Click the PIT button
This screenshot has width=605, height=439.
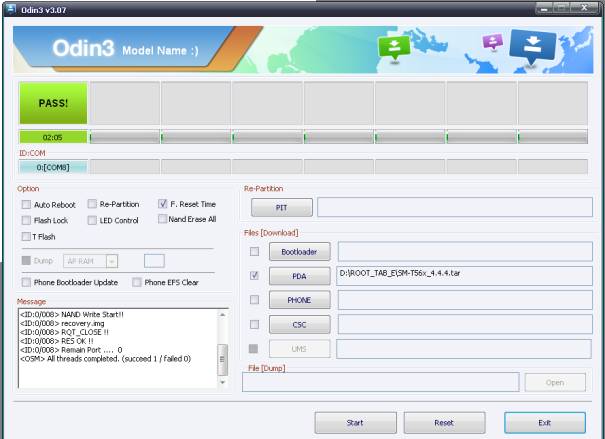[280, 207]
